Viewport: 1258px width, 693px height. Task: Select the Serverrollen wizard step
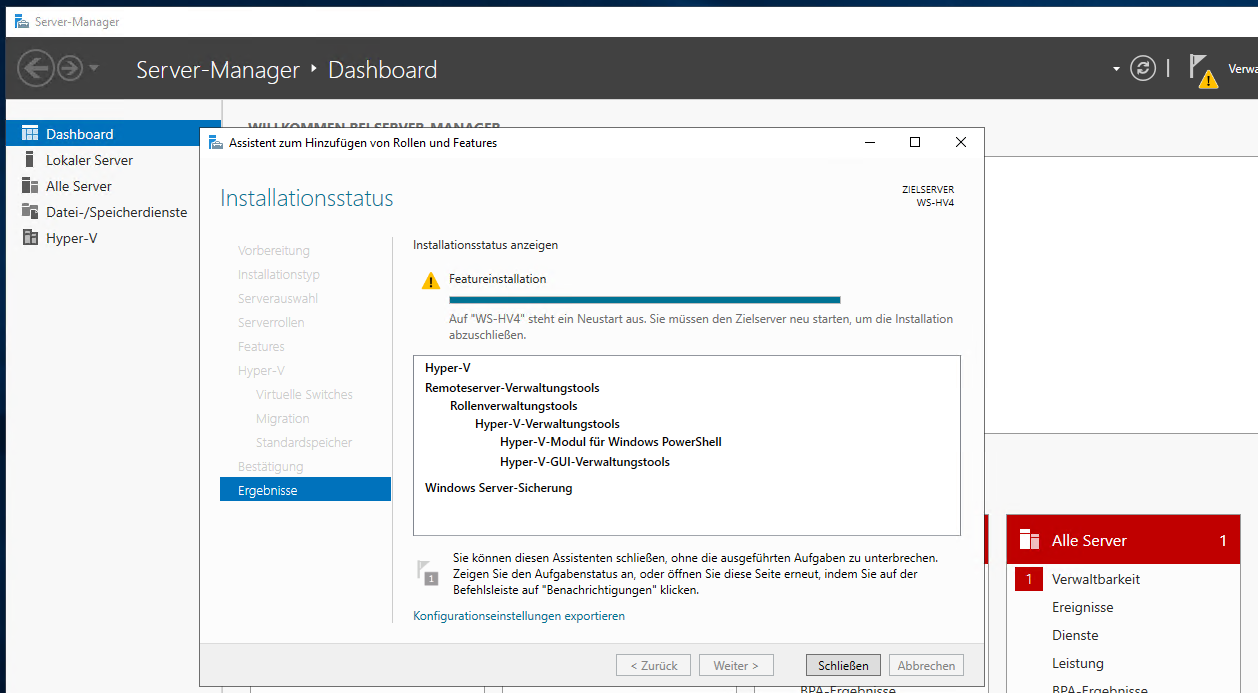(x=271, y=323)
